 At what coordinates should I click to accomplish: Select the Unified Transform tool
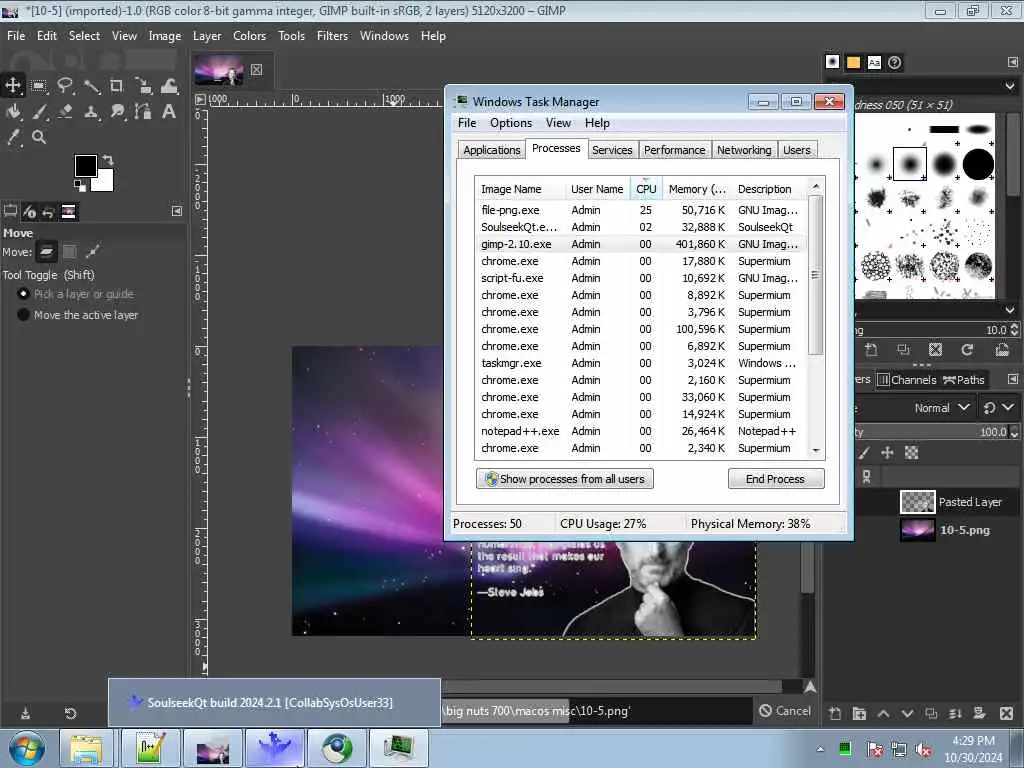[x=143, y=85]
